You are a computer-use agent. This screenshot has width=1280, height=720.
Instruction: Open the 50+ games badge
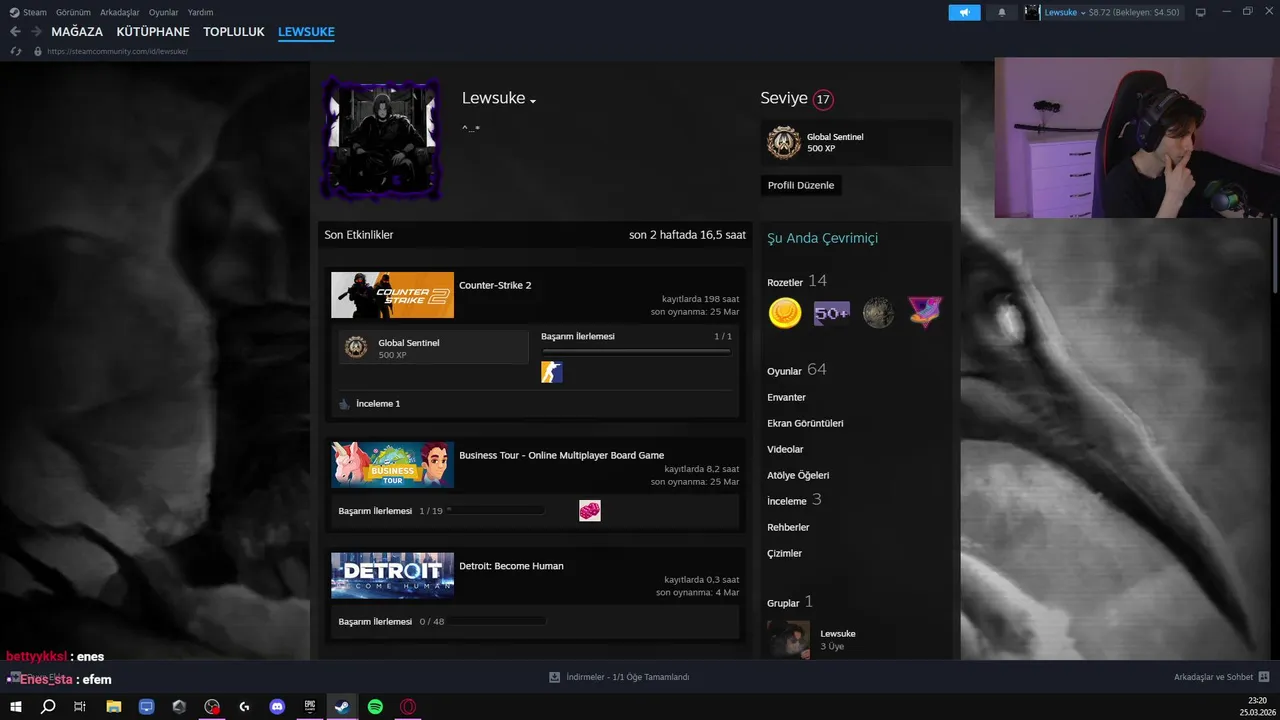pos(832,313)
